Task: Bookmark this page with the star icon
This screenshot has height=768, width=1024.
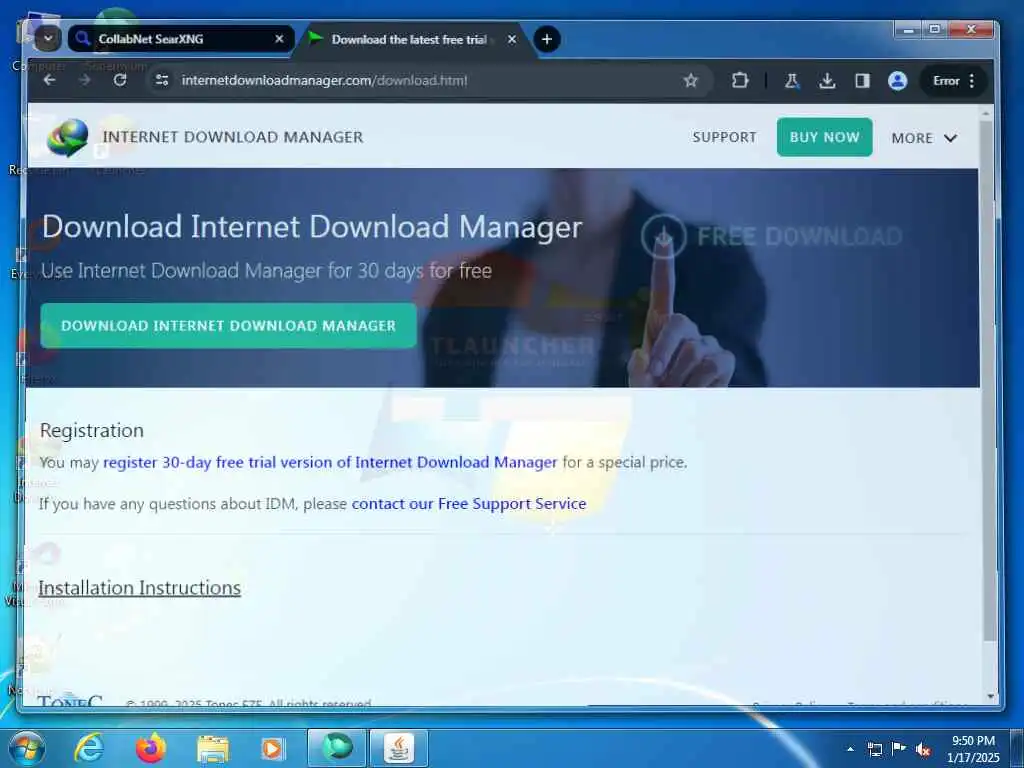Action: [x=690, y=80]
